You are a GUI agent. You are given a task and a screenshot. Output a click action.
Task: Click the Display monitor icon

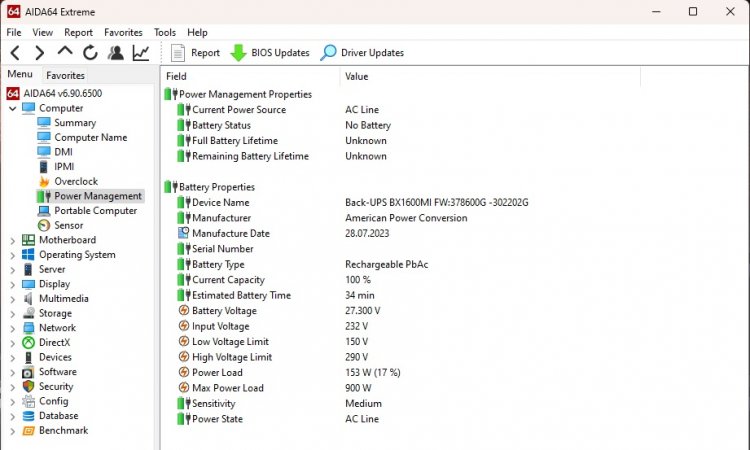[x=29, y=284]
